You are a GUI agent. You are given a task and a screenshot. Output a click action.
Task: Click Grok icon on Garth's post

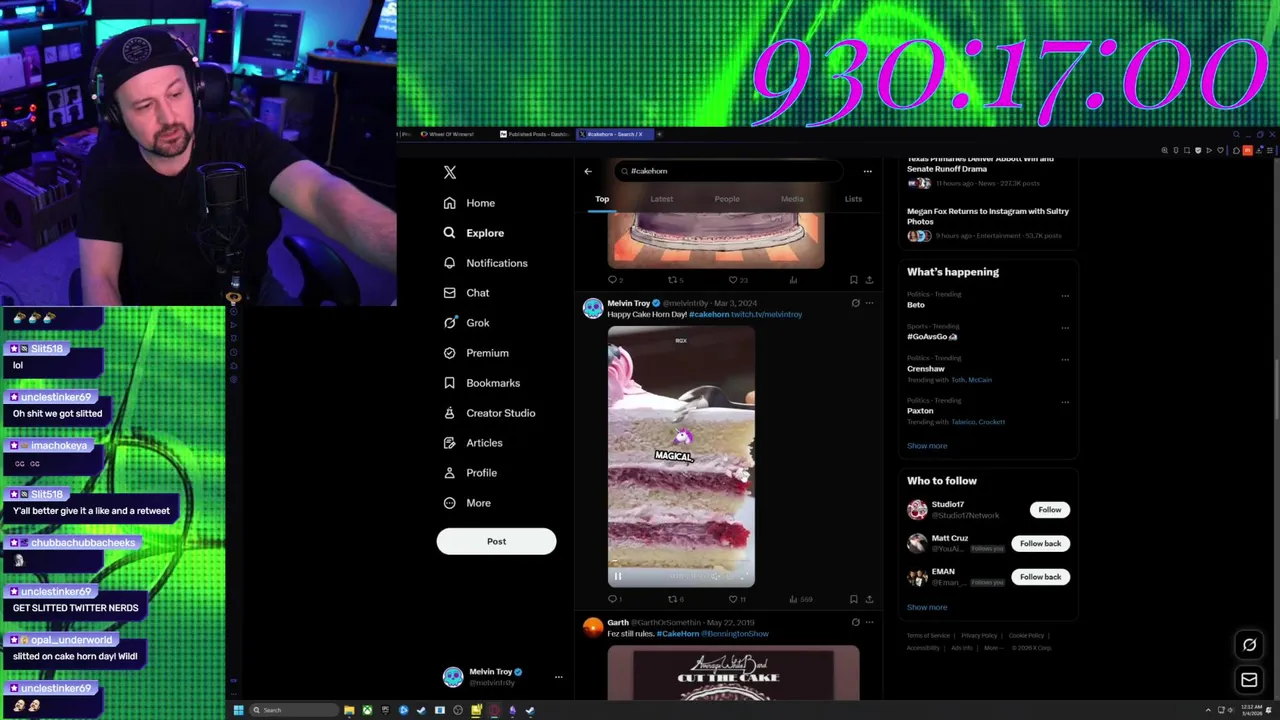pos(855,622)
